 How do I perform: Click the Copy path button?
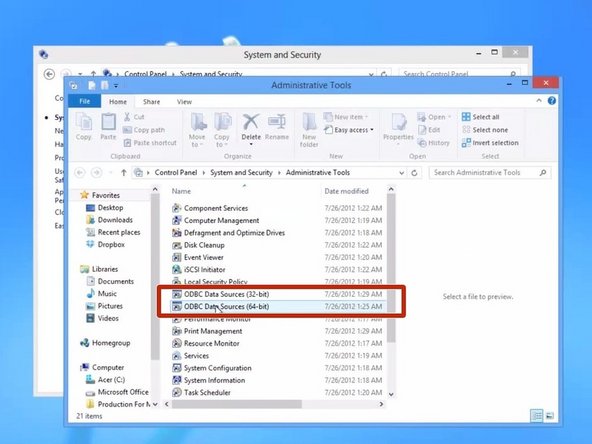(144, 130)
